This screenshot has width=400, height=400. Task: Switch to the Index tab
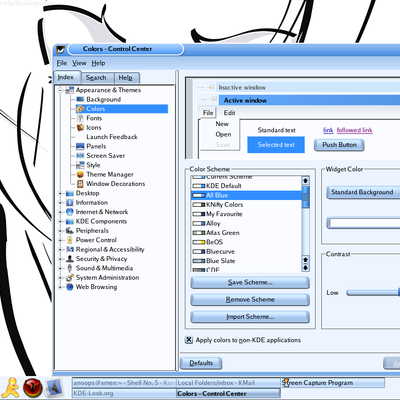68,77
